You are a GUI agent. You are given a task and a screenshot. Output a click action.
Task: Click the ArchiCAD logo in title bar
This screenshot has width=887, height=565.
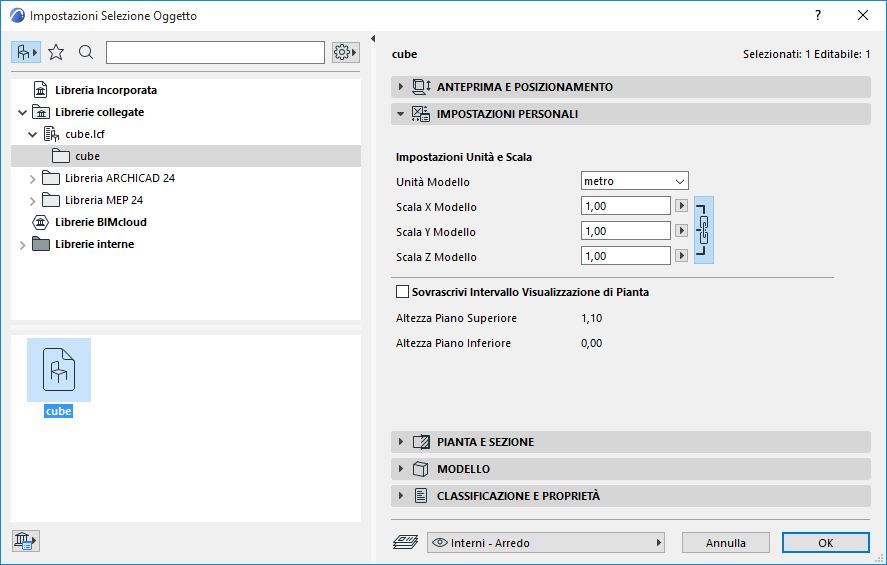coord(18,16)
